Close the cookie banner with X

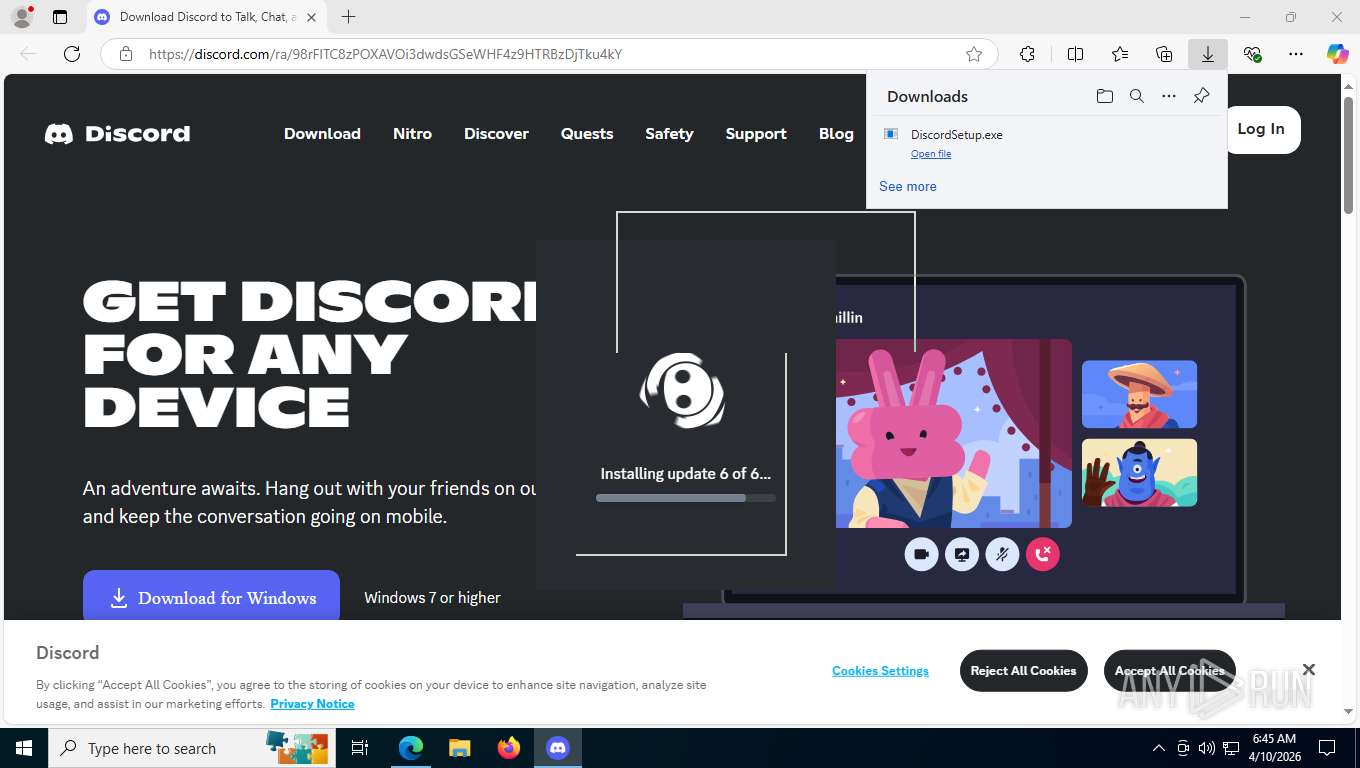[x=1308, y=669]
